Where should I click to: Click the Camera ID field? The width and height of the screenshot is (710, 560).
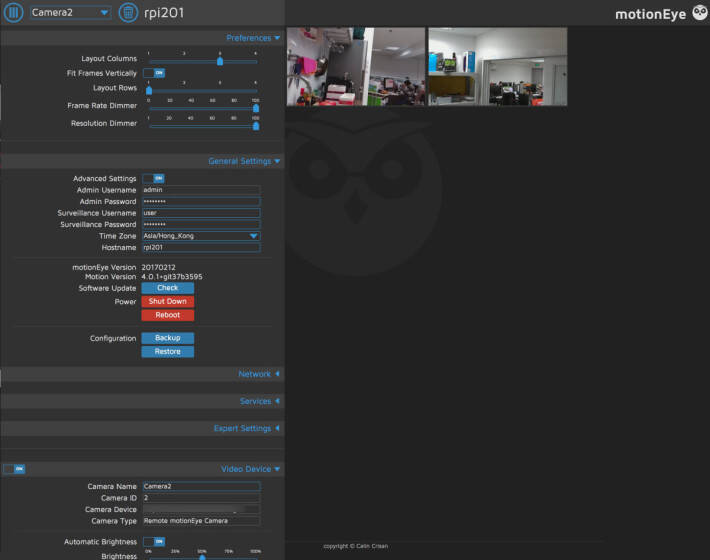coord(201,498)
